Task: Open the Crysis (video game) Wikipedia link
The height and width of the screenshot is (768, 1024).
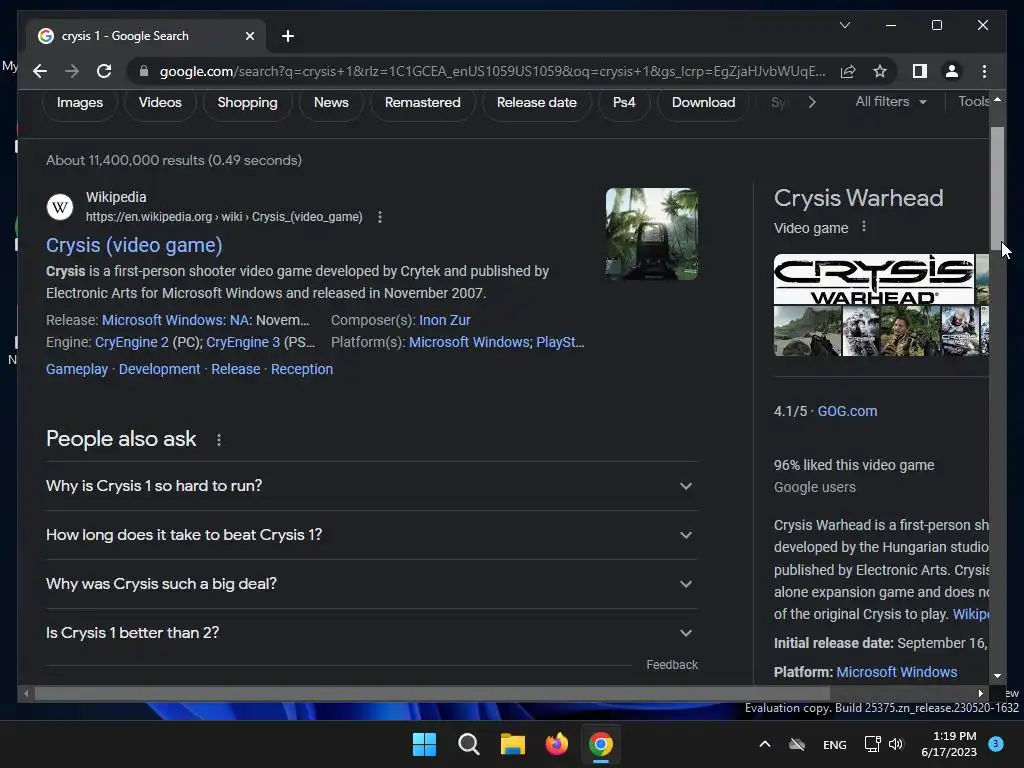Action: tap(134, 246)
